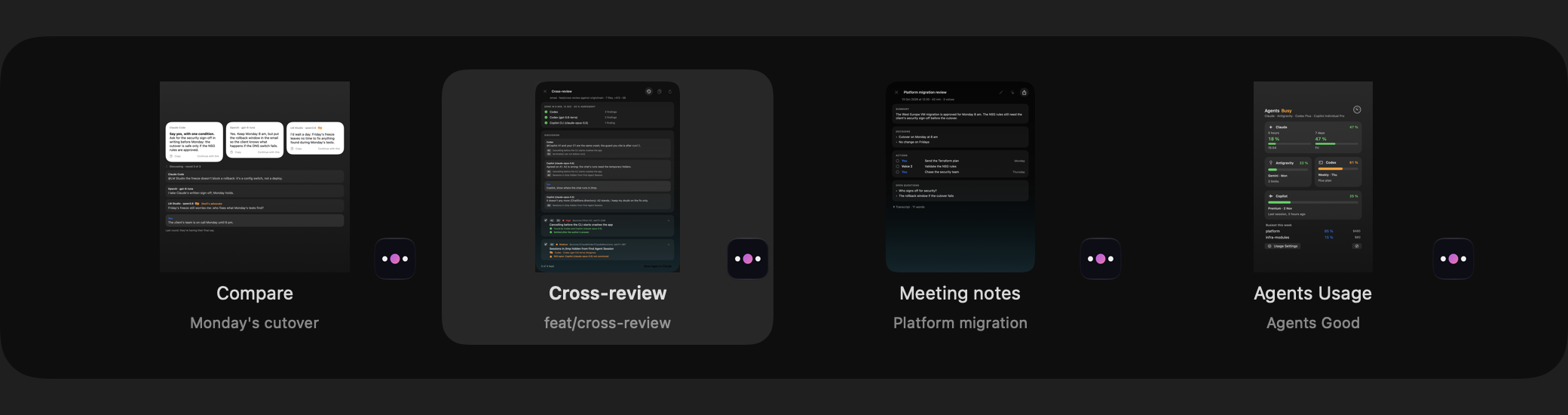The width and height of the screenshot is (1568, 415).
Task: Click the Copilot usage bar in Agents Usage
Action: [1312, 202]
